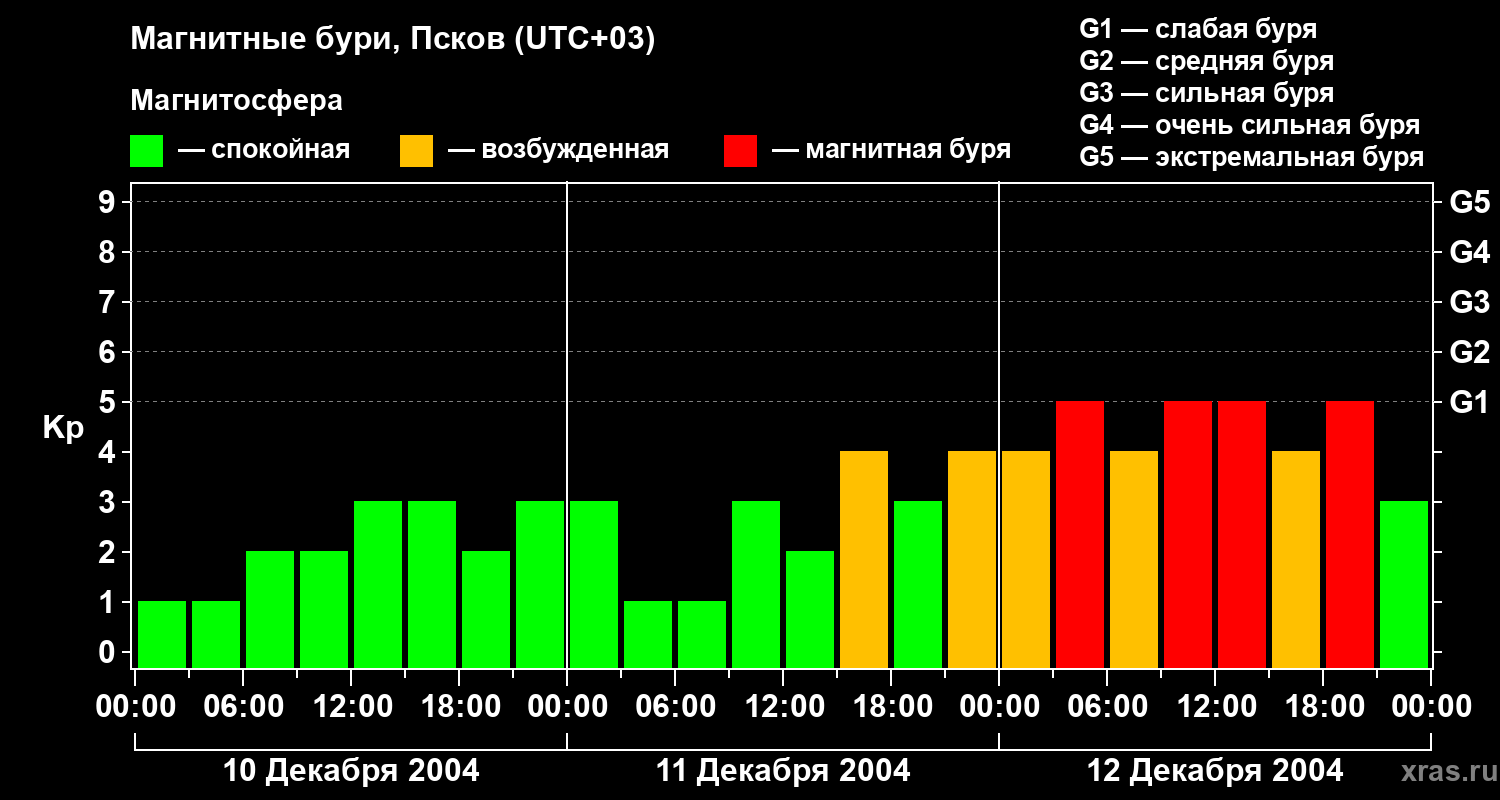Screen dimensions: 1500x800
Task: Click the 'Kp' axis title
Action: [x=63, y=428]
